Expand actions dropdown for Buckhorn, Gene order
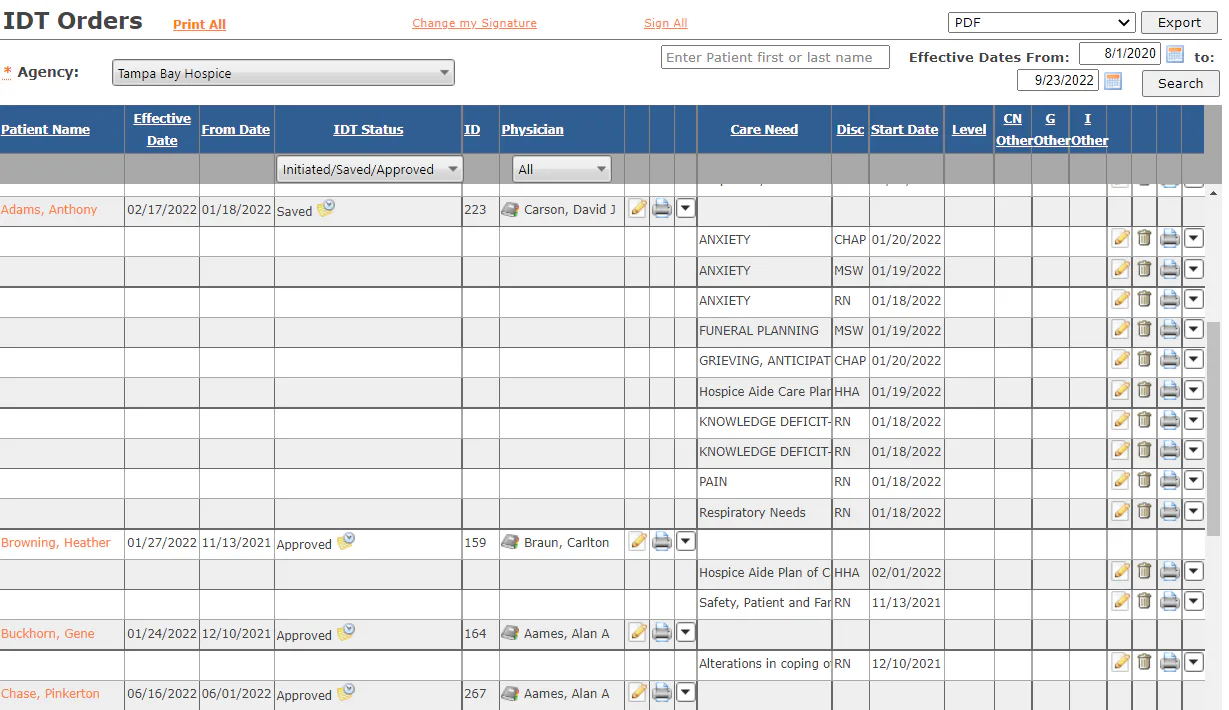1229x710 pixels. click(x=685, y=632)
